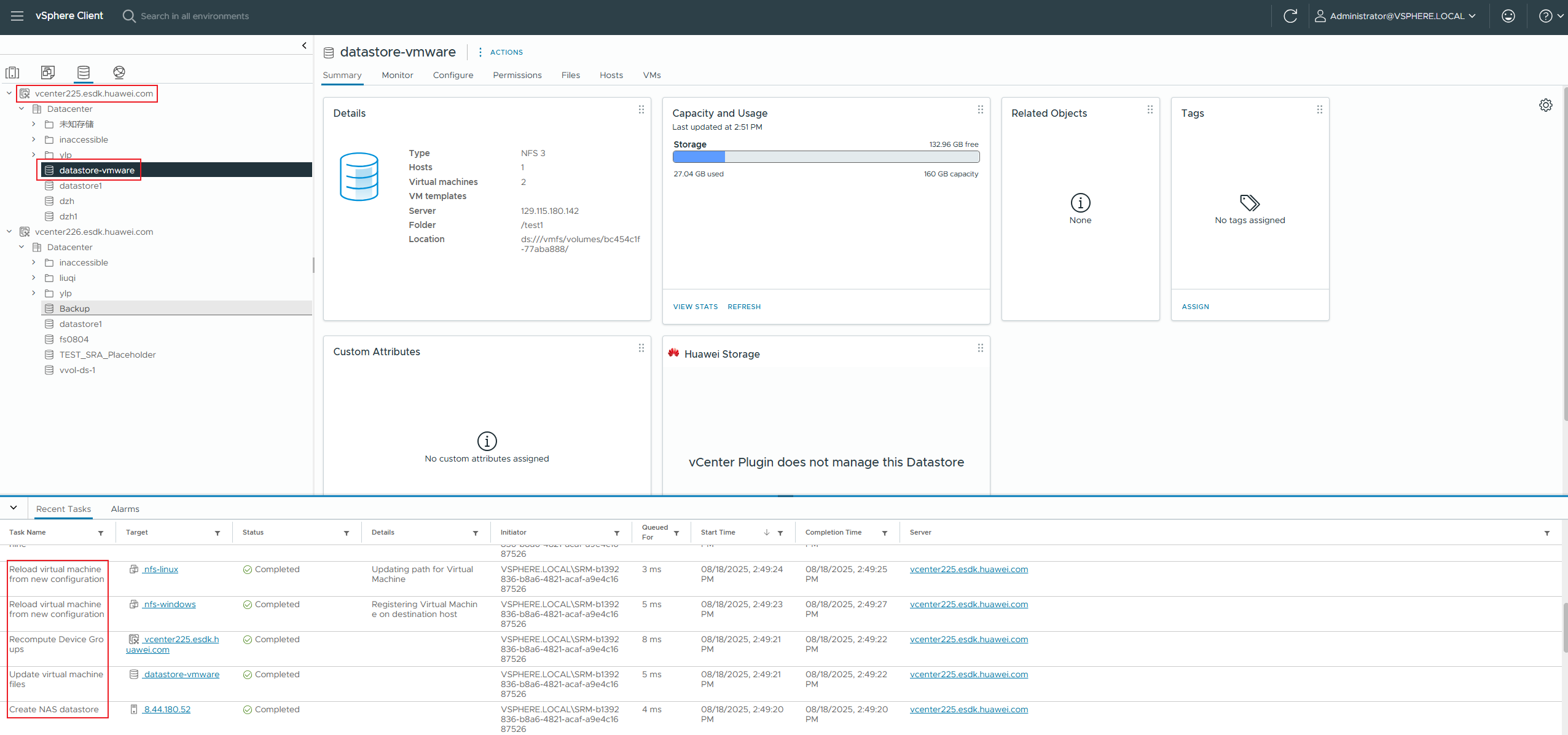Click the Custom Attributes card drag handle
The width and height of the screenshot is (1568, 735).
click(x=641, y=348)
